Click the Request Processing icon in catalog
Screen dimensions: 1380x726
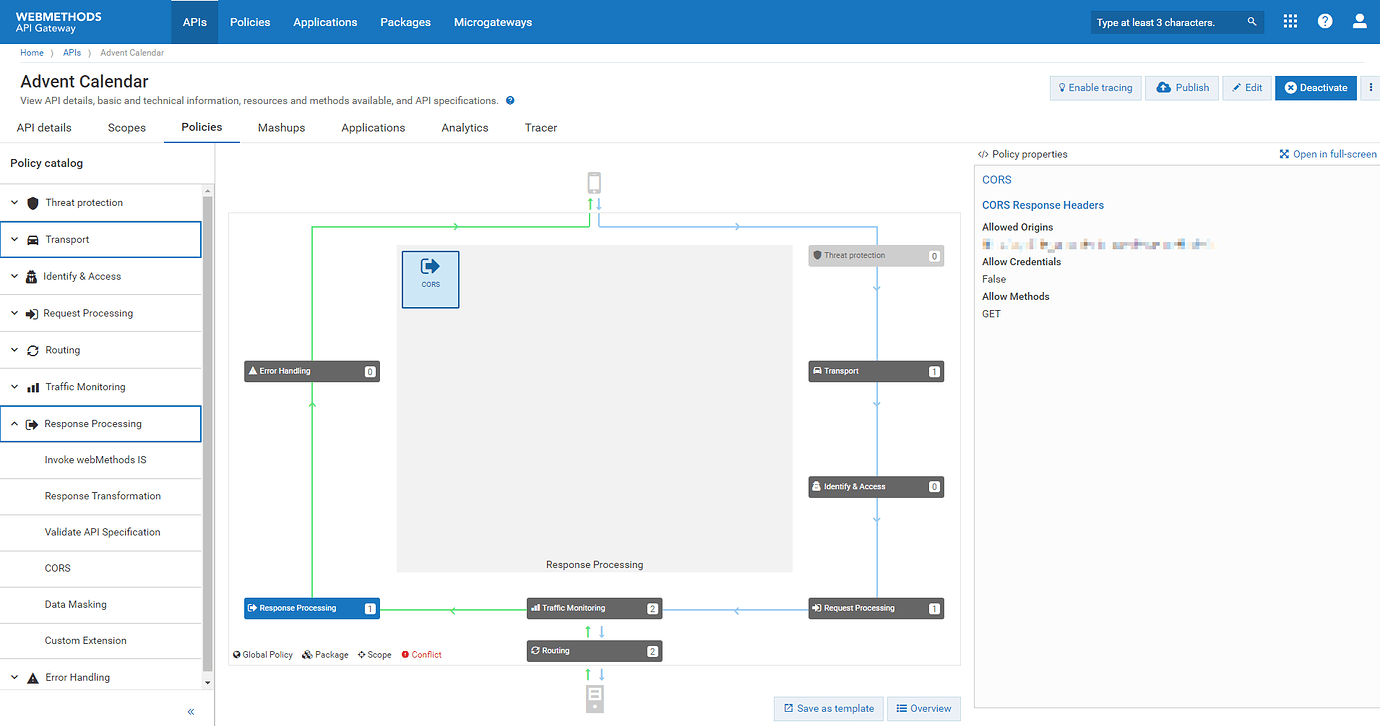pyautogui.click(x=32, y=314)
